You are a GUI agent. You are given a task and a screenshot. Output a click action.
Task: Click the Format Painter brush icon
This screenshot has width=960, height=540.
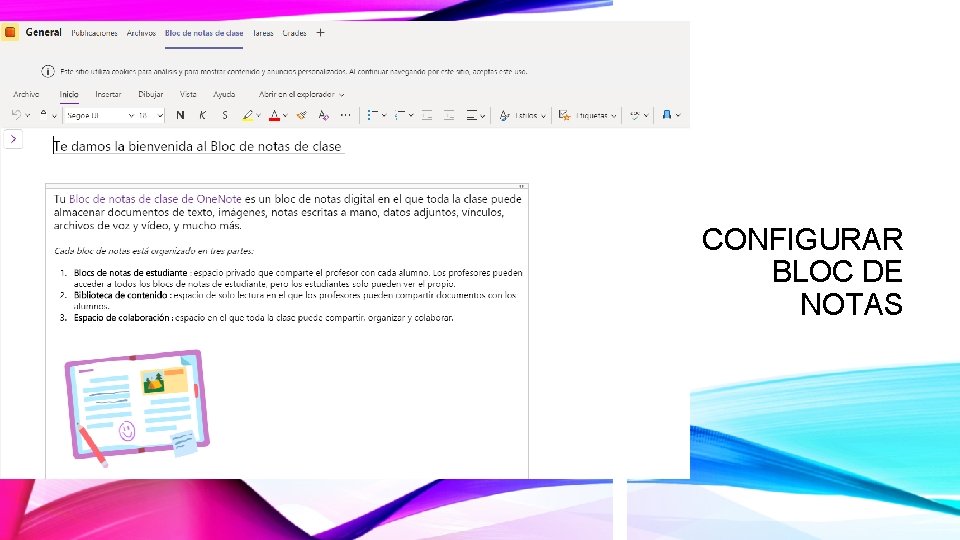(302, 115)
